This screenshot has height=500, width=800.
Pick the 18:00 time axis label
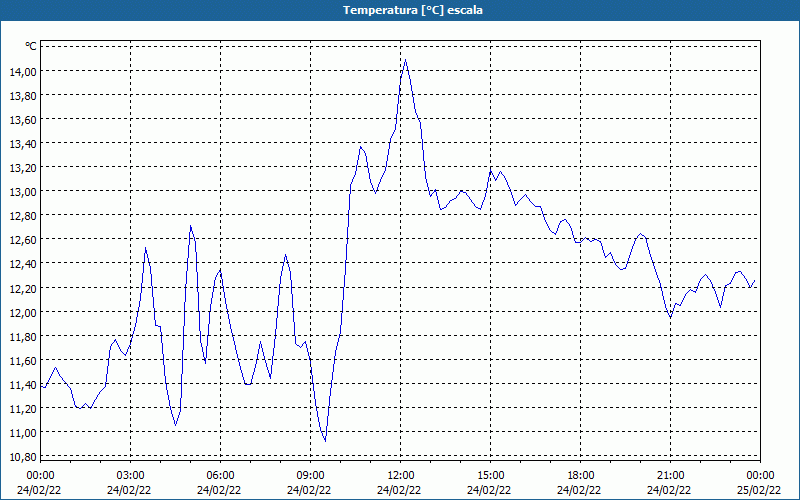click(580, 475)
